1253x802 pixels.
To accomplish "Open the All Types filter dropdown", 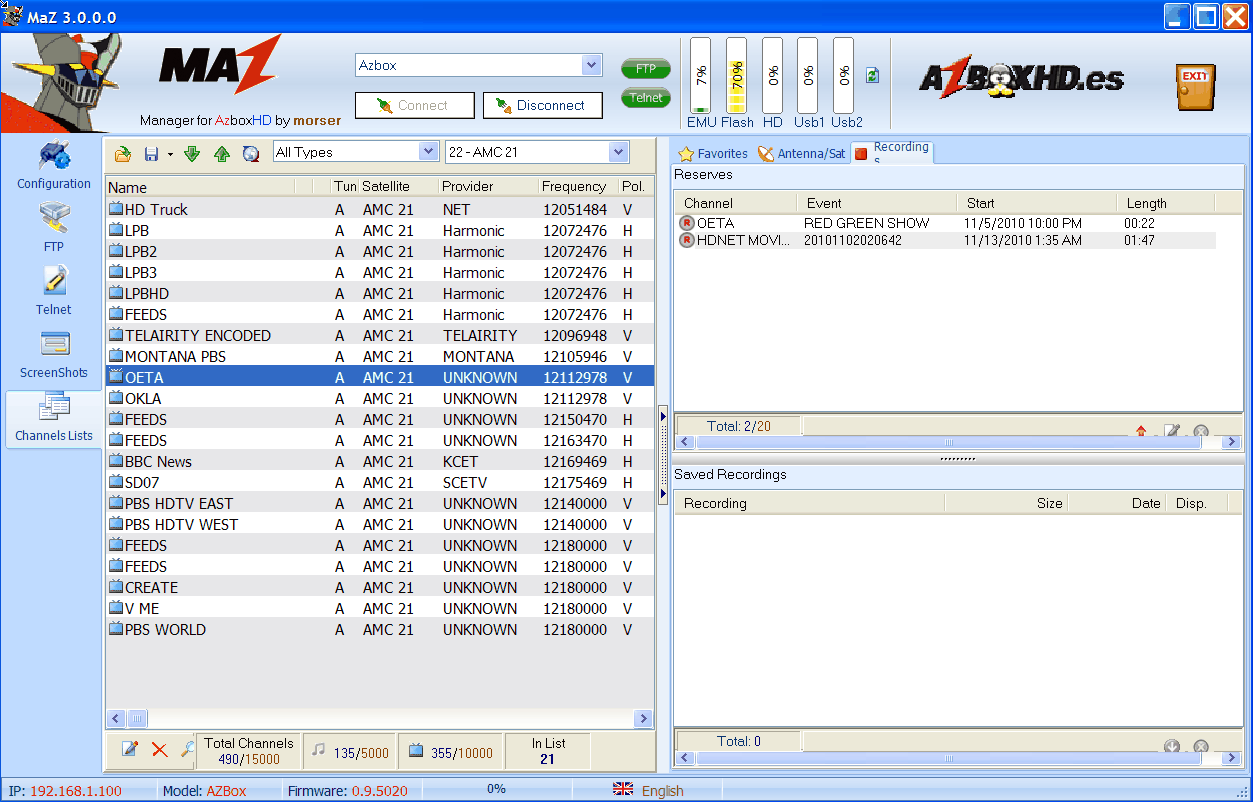I will coord(428,152).
